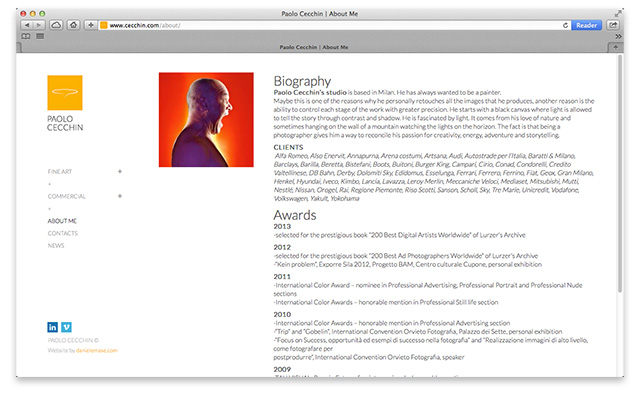The width and height of the screenshot is (640, 394).
Task: Go back with Safari's back arrow
Action: (x=27, y=25)
